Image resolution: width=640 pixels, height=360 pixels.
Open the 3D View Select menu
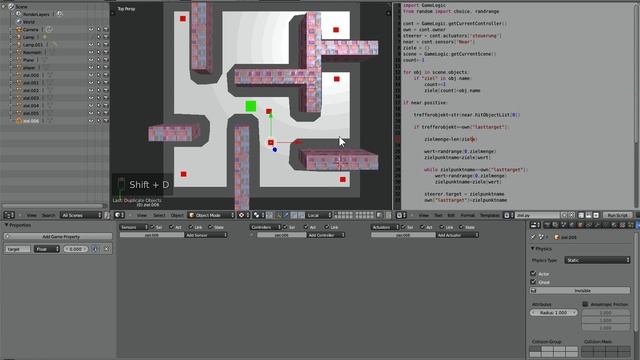click(159, 215)
